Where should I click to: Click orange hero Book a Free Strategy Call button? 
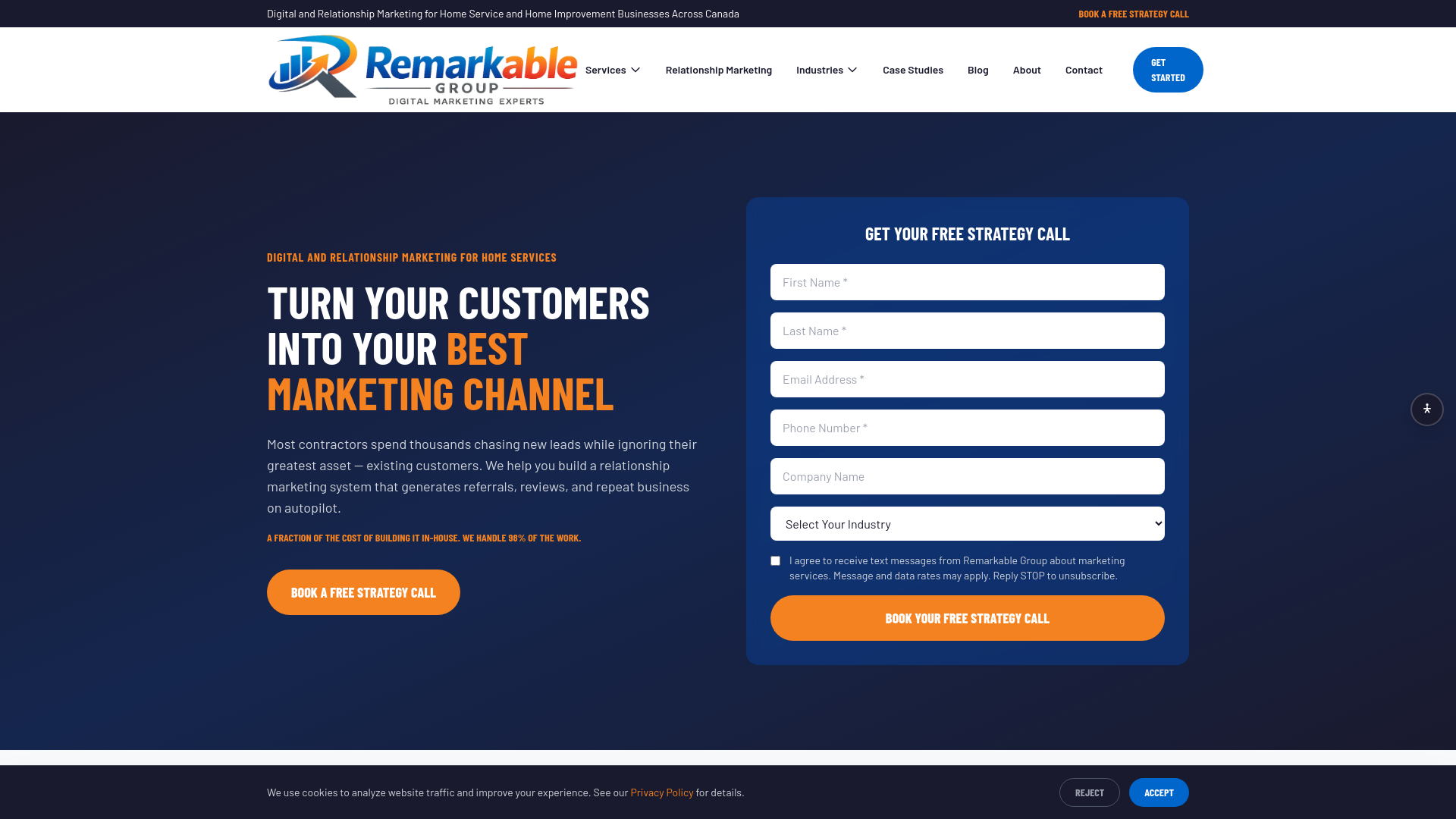pyautogui.click(x=363, y=592)
